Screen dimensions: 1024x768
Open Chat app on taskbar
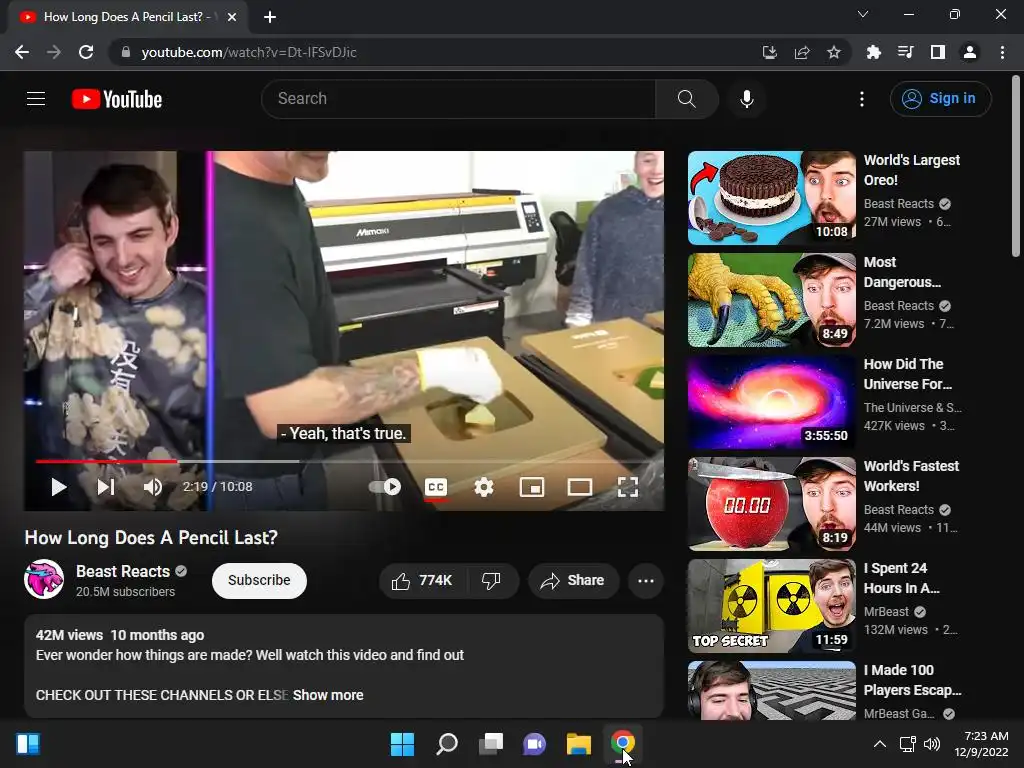click(x=534, y=744)
